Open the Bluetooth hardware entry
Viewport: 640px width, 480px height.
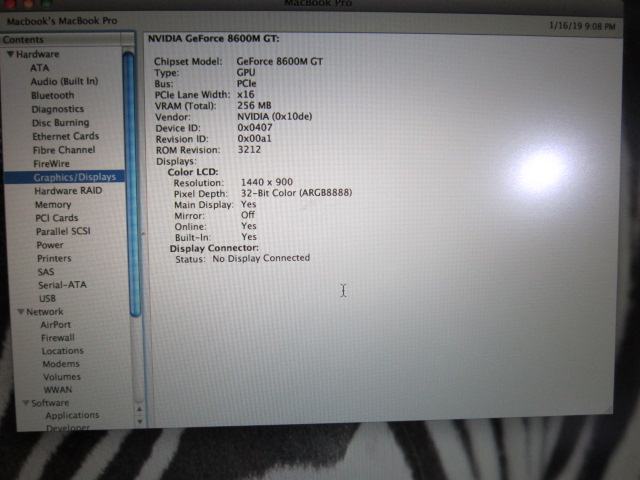(53, 95)
